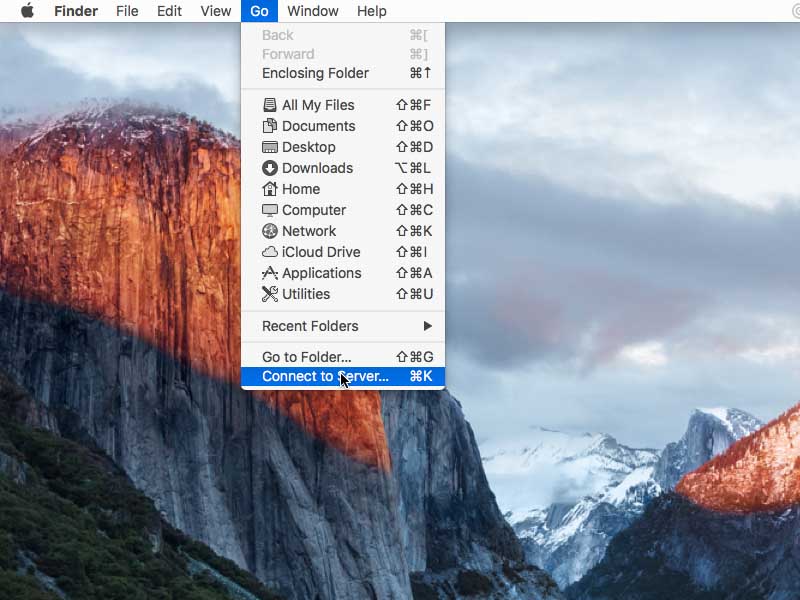Click the Computer monitor icon
Image resolution: width=800 pixels, height=600 pixels.
coord(269,210)
